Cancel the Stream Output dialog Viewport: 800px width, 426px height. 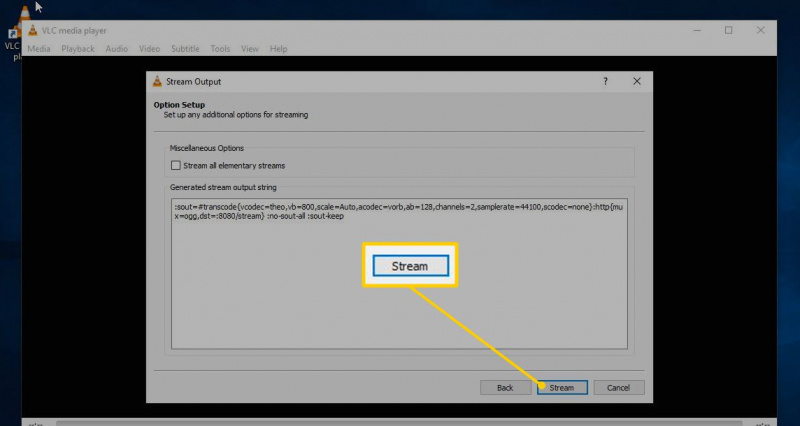point(618,388)
